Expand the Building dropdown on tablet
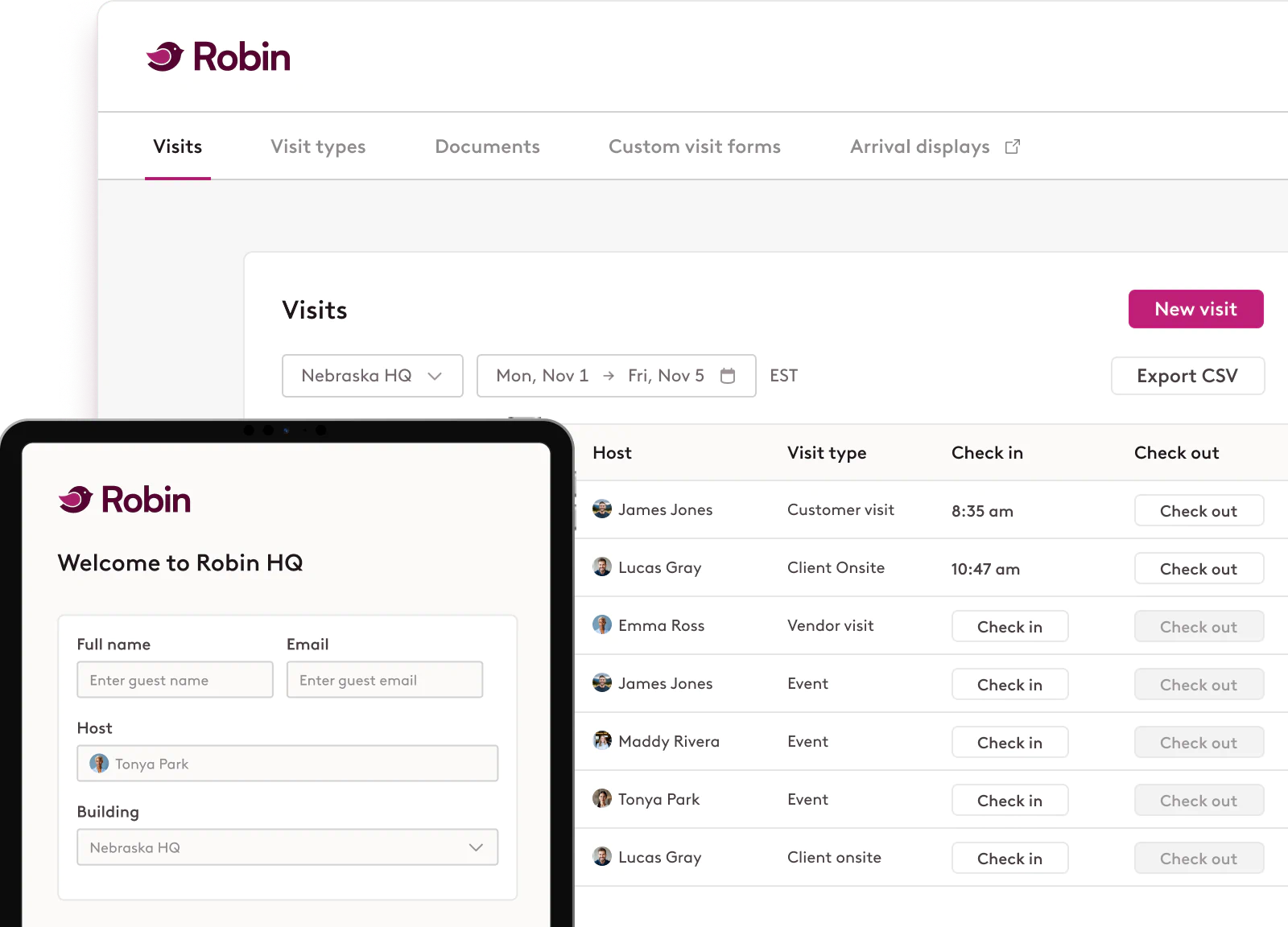Screen dimensions: 1288x927 [287, 847]
